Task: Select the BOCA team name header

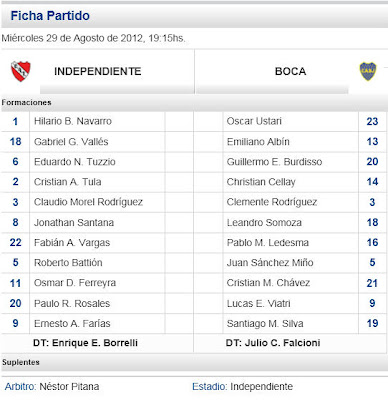Action: click(x=290, y=71)
